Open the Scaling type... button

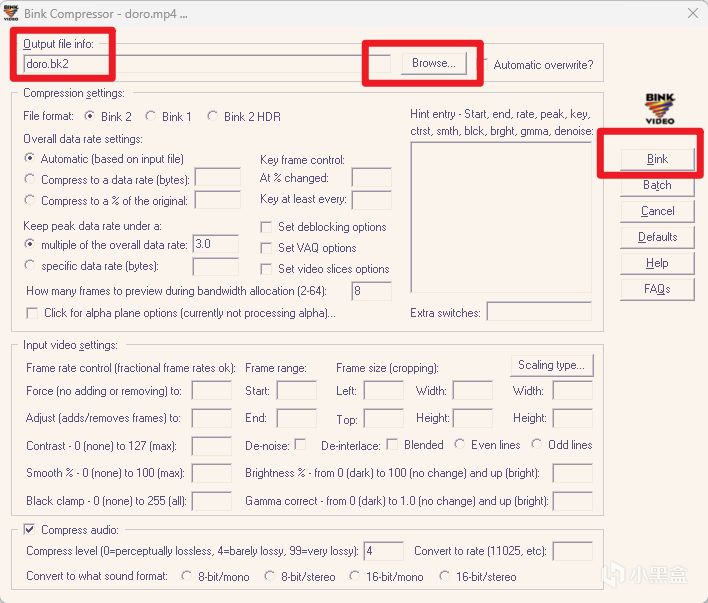[551, 365]
